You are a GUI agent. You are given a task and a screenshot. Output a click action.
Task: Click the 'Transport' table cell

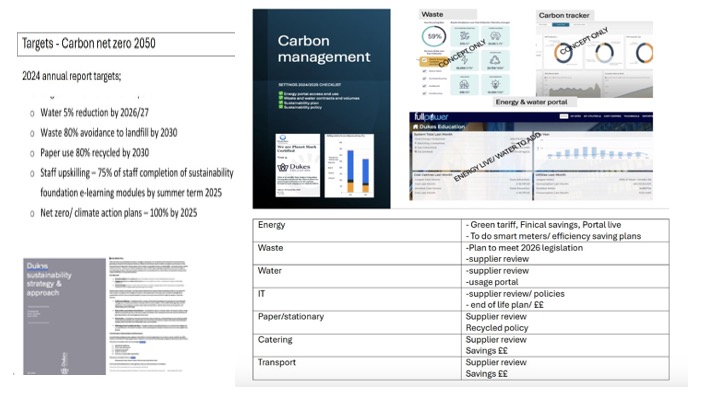point(357,368)
